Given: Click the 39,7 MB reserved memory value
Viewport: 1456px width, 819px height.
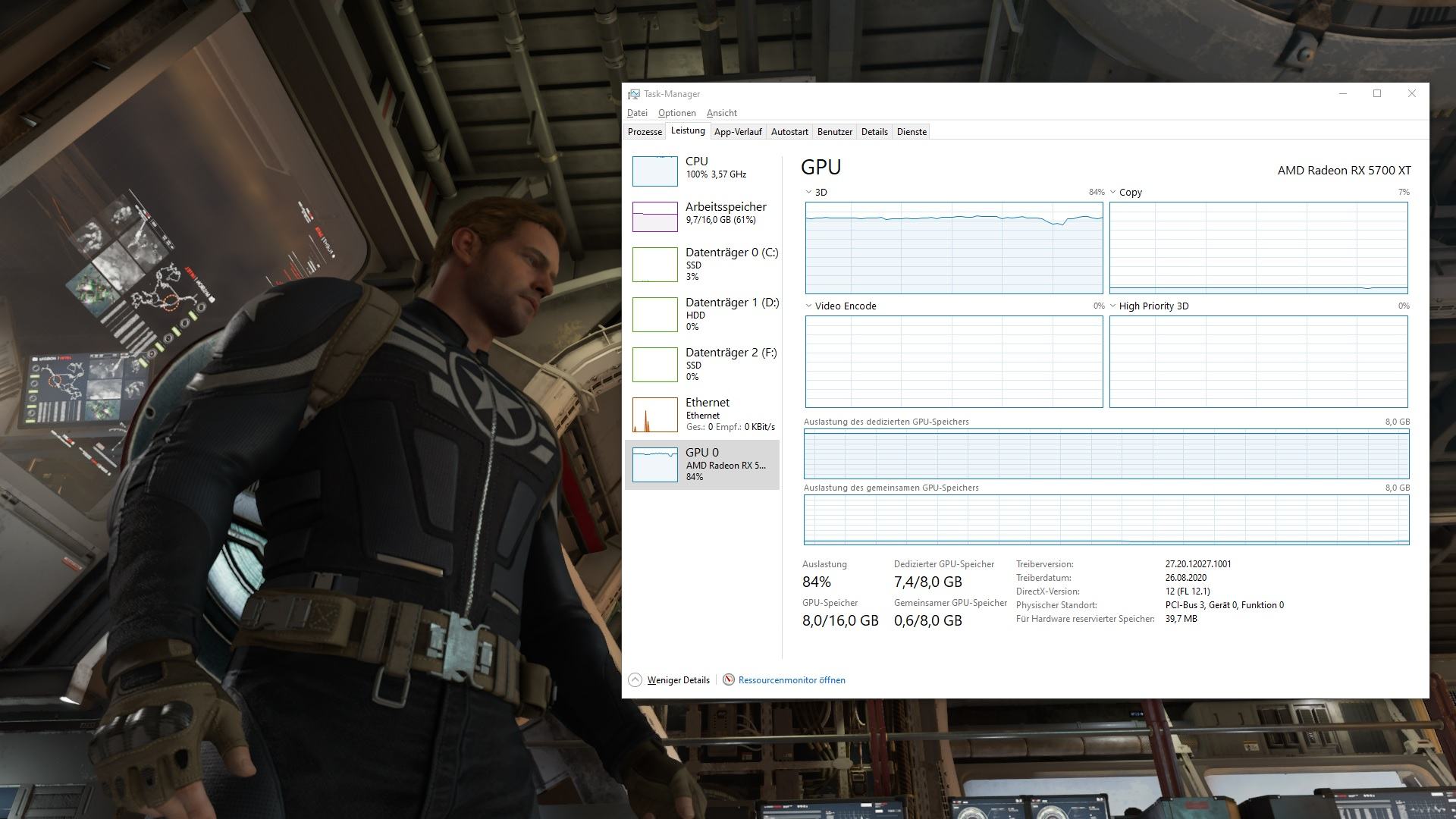Looking at the screenshot, I should pos(1181,619).
